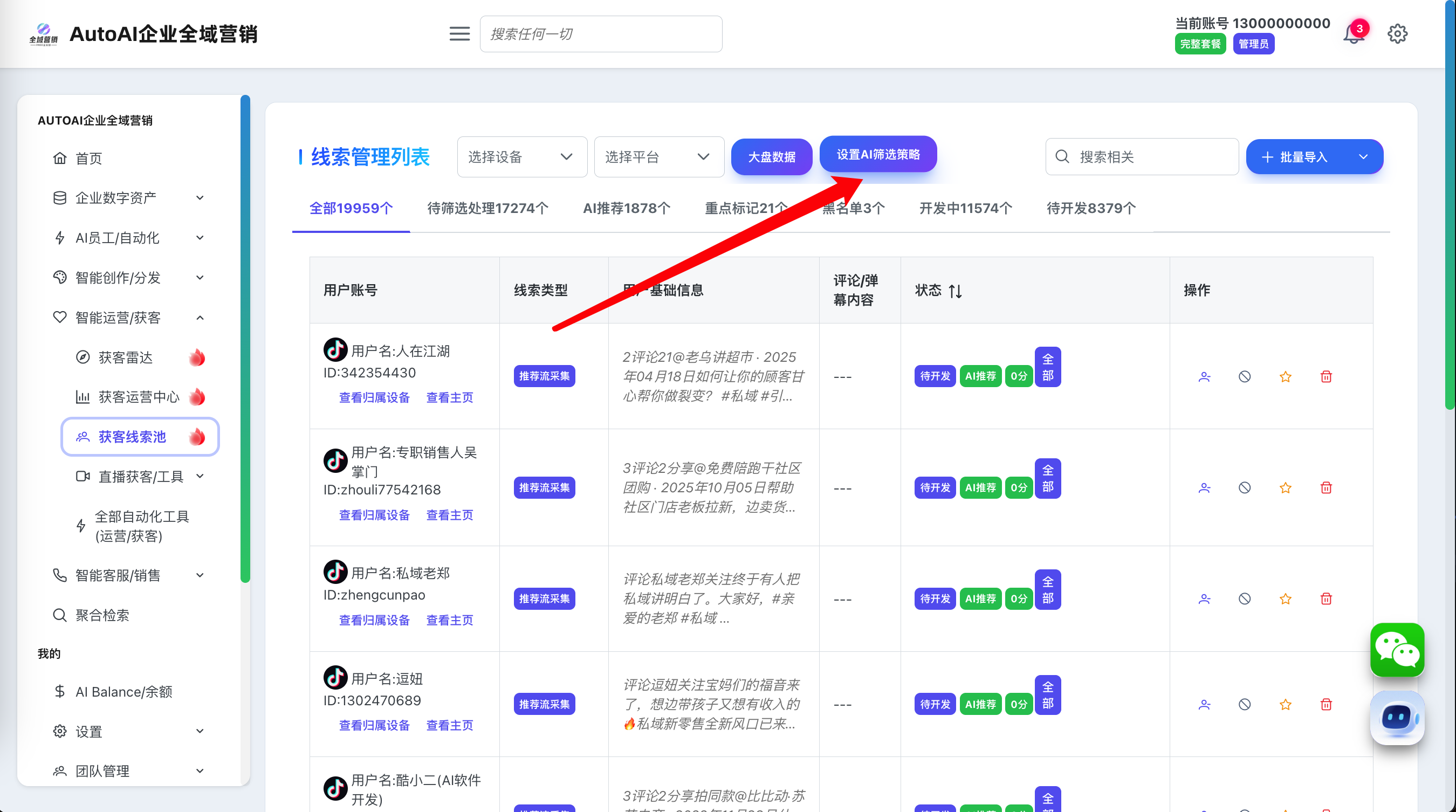Switch to the AI推荐1878个 tab
Image resolution: width=1456 pixels, height=812 pixels.
(x=626, y=209)
